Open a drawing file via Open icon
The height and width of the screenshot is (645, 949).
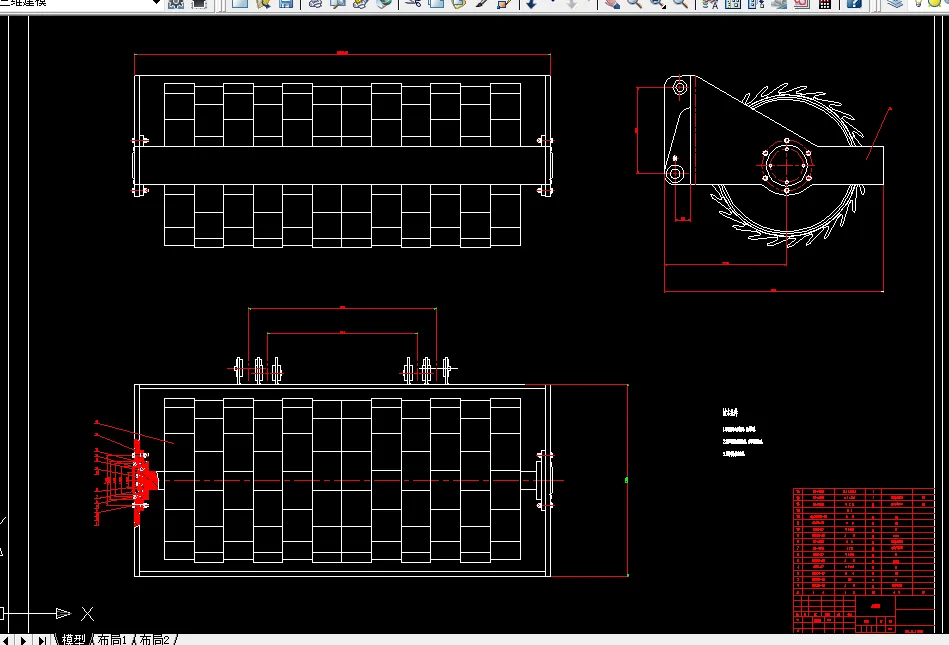tap(263, 4)
